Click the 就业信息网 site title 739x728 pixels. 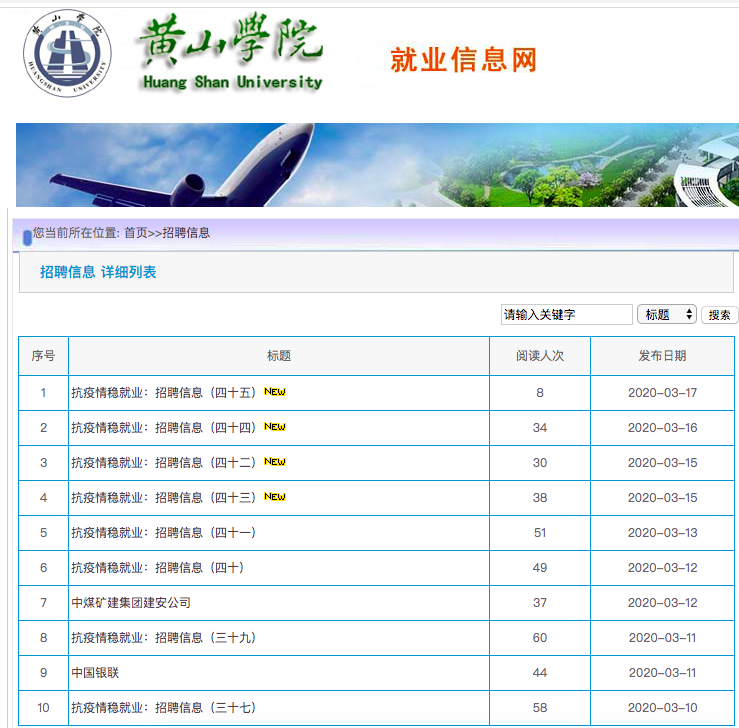coord(464,60)
